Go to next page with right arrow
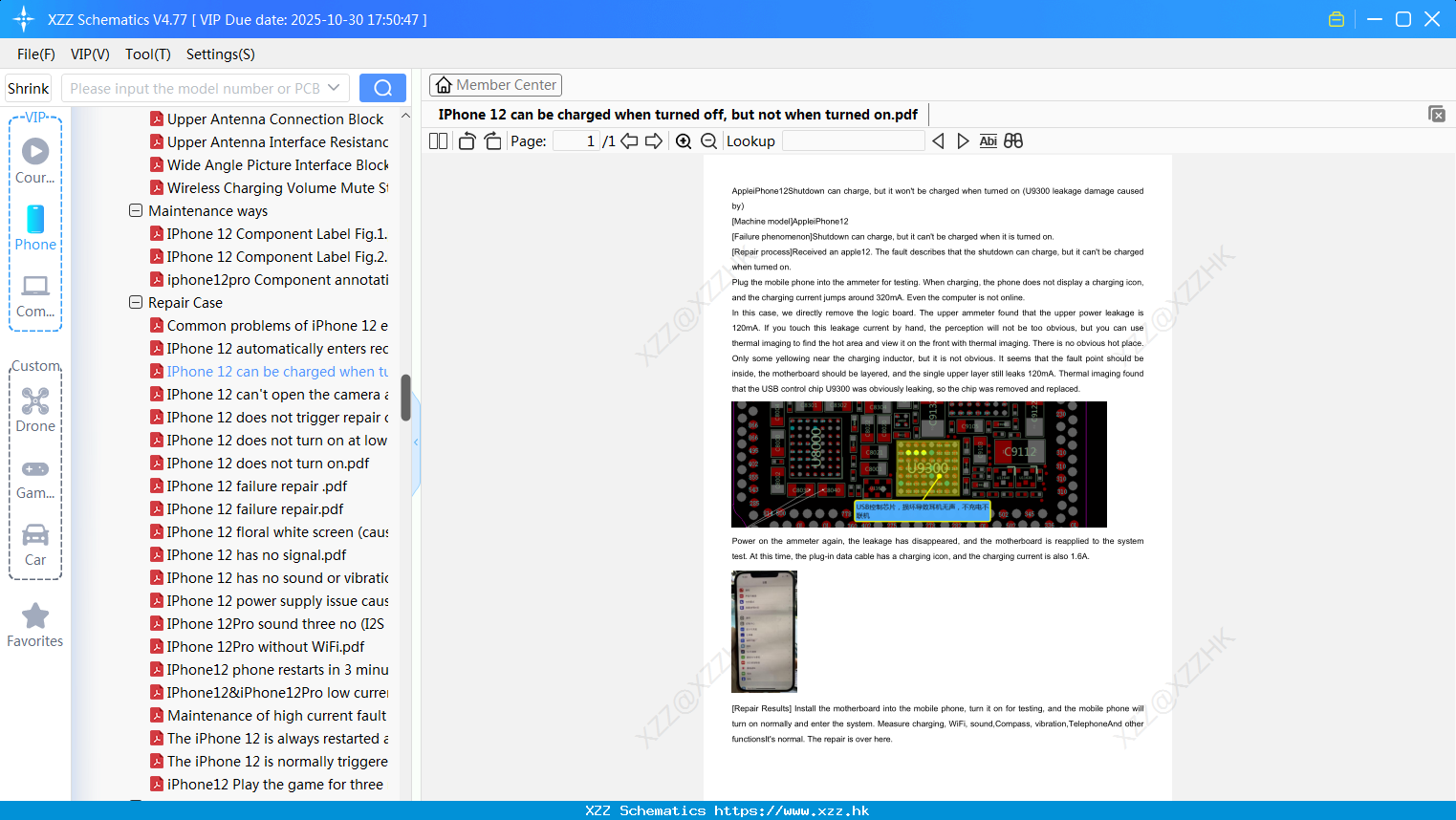This screenshot has width=1456, height=820. click(654, 140)
